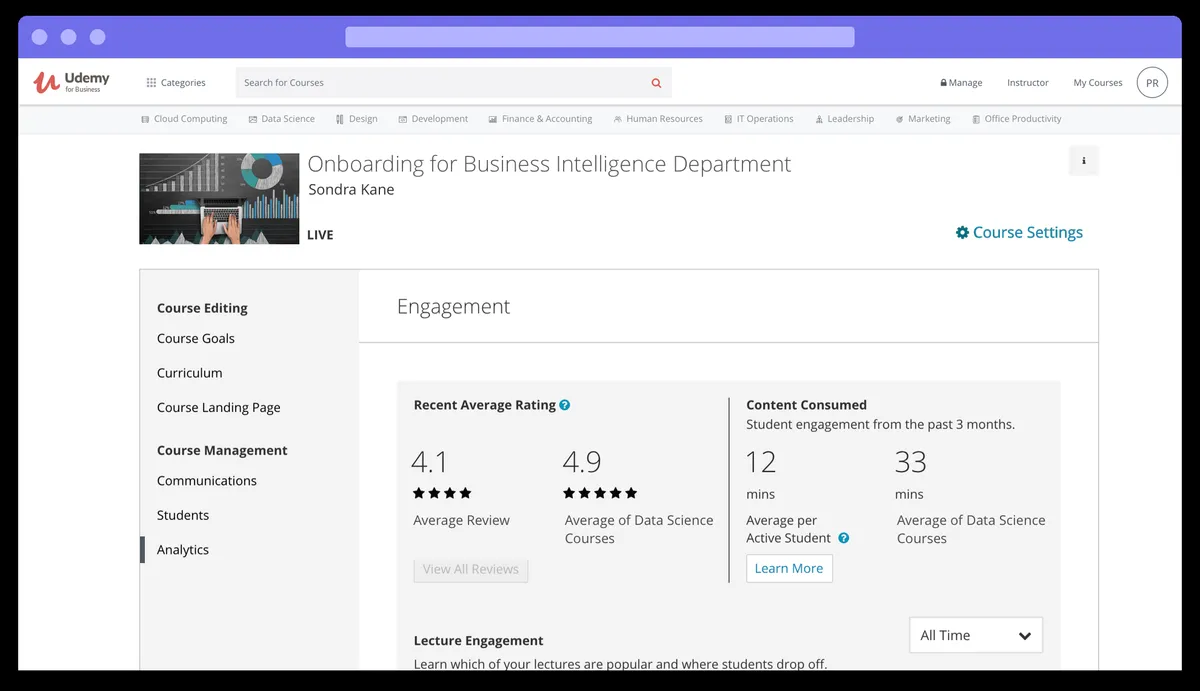Click the help icon next to Recent Average Rating

pos(565,405)
